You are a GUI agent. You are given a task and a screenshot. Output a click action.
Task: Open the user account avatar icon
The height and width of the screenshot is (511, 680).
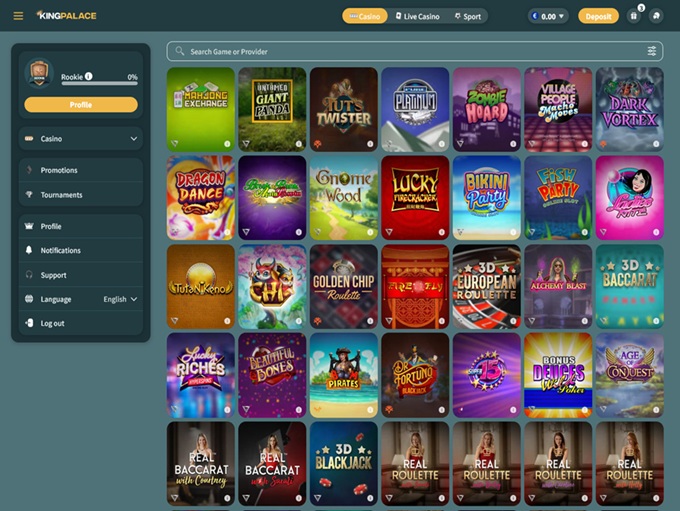coord(656,16)
